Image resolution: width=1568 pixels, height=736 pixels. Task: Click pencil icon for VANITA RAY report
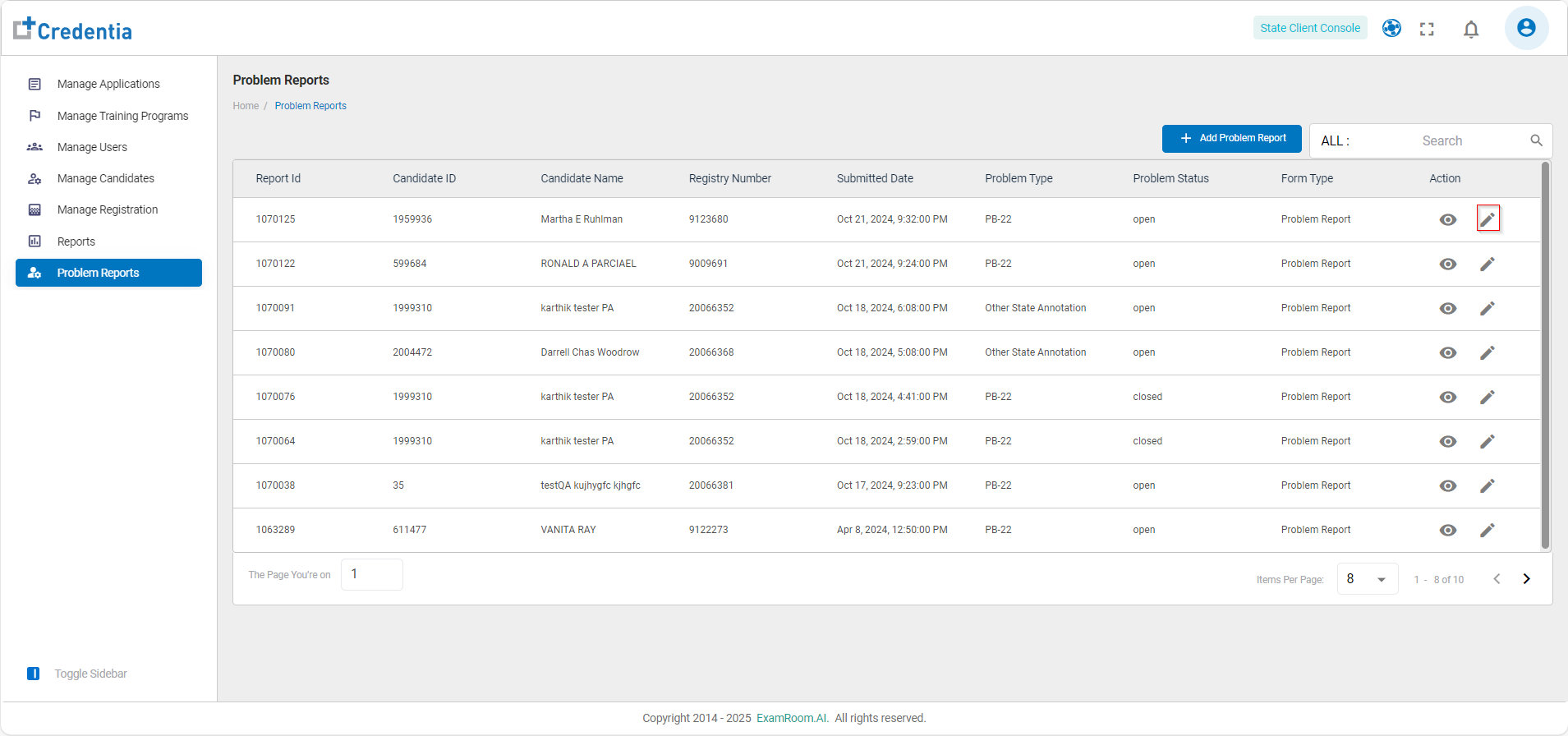click(1488, 530)
